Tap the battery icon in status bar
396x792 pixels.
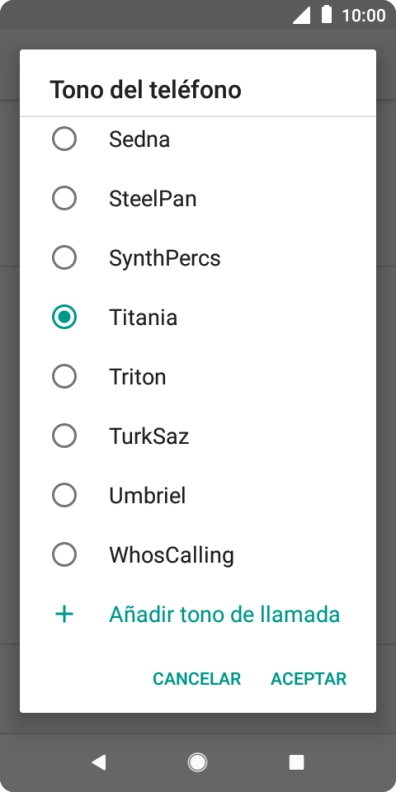click(x=327, y=15)
